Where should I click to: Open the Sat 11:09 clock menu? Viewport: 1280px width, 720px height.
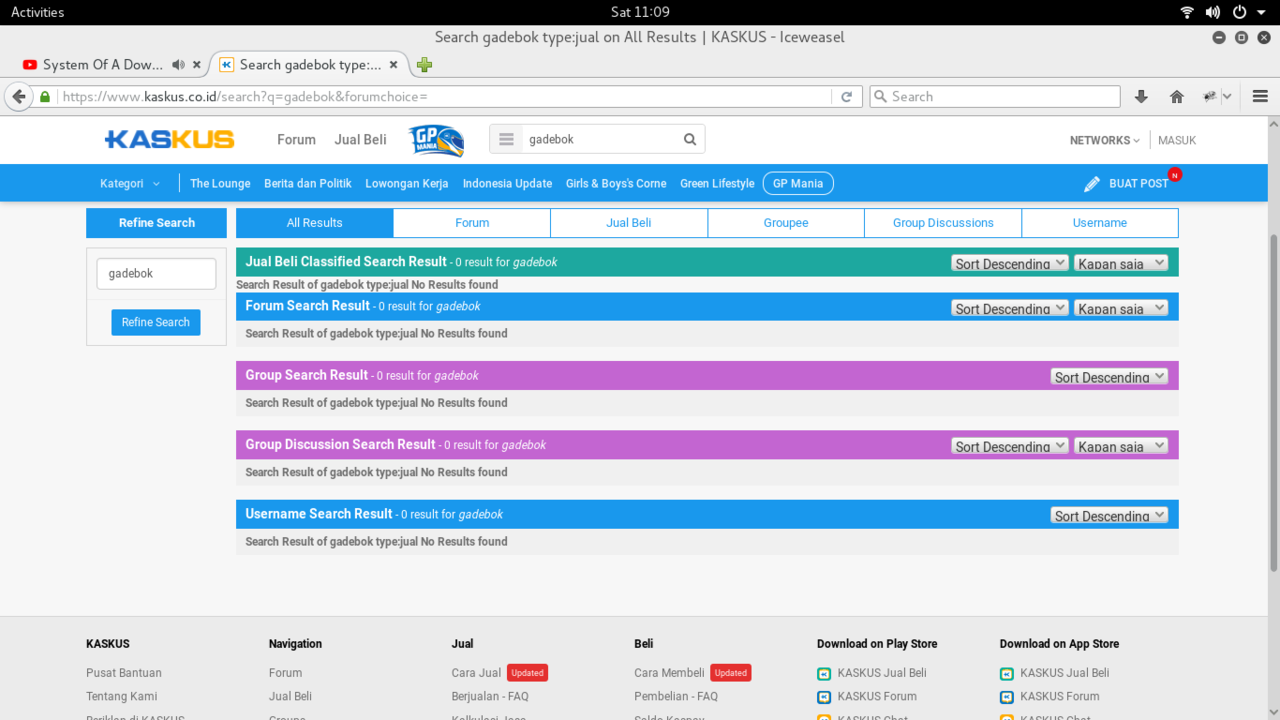[x=640, y=12]
